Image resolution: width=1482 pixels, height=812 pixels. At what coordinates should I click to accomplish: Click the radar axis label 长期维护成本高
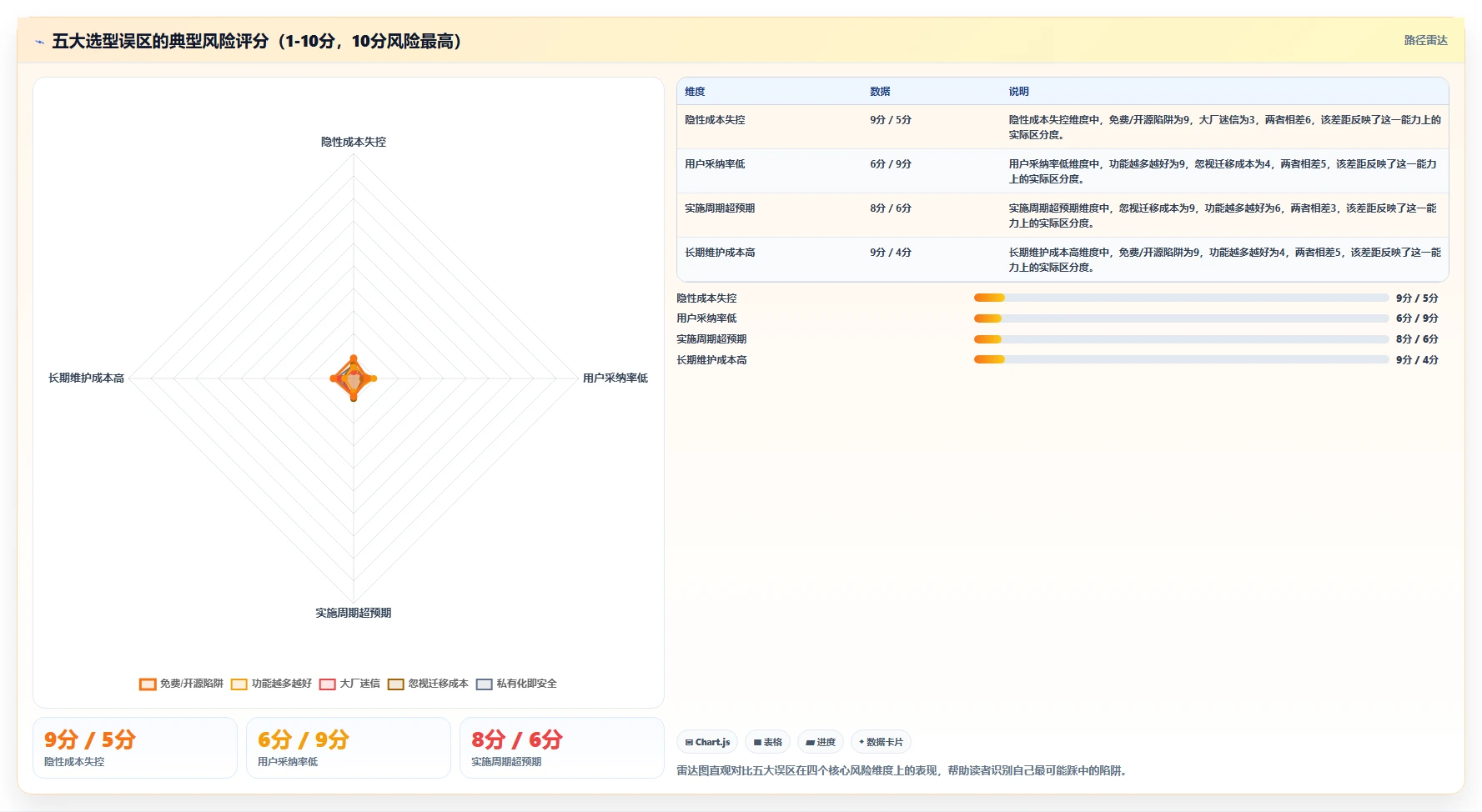[86, 378]
